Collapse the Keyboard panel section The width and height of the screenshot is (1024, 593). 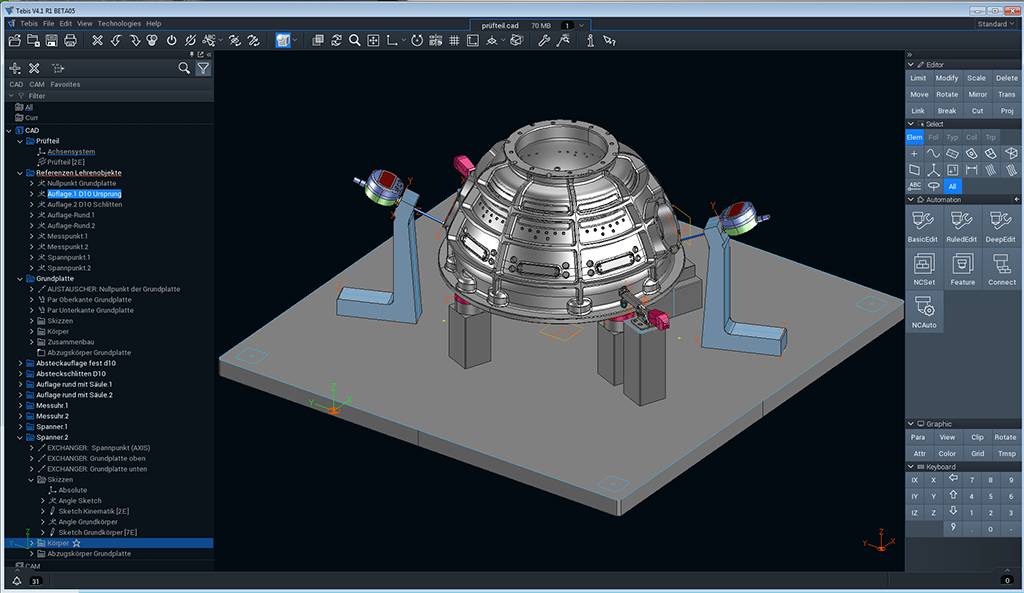(911, 467)
